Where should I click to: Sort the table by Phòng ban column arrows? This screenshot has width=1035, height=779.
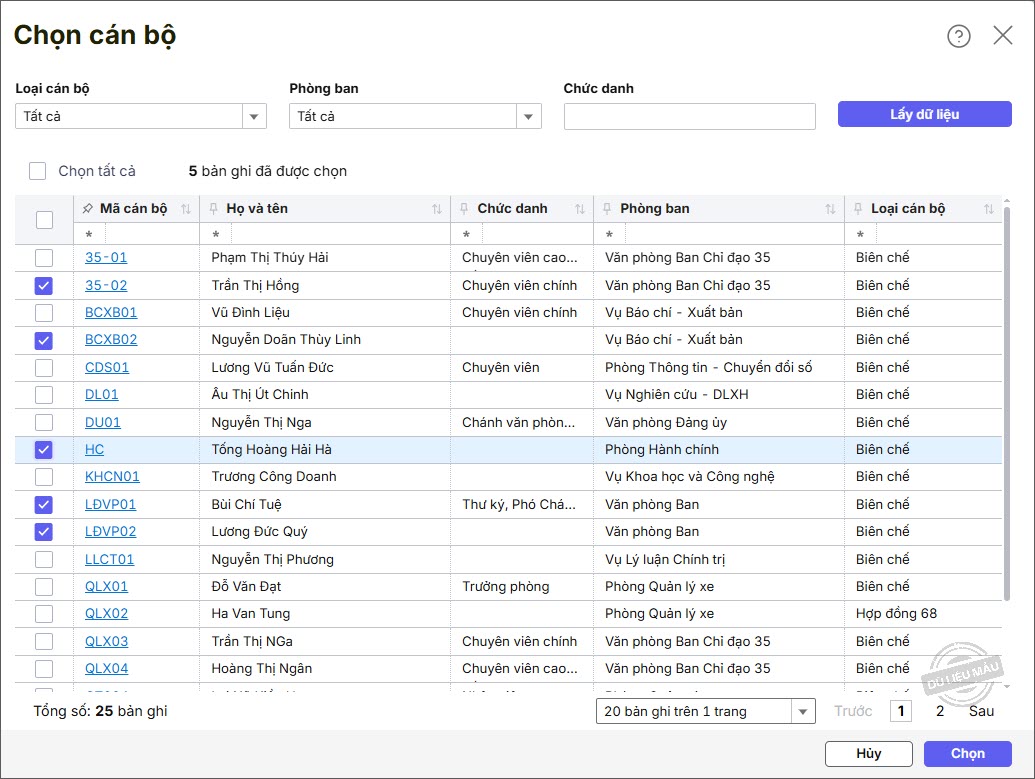pyautogui.click(x=830, y=209)
